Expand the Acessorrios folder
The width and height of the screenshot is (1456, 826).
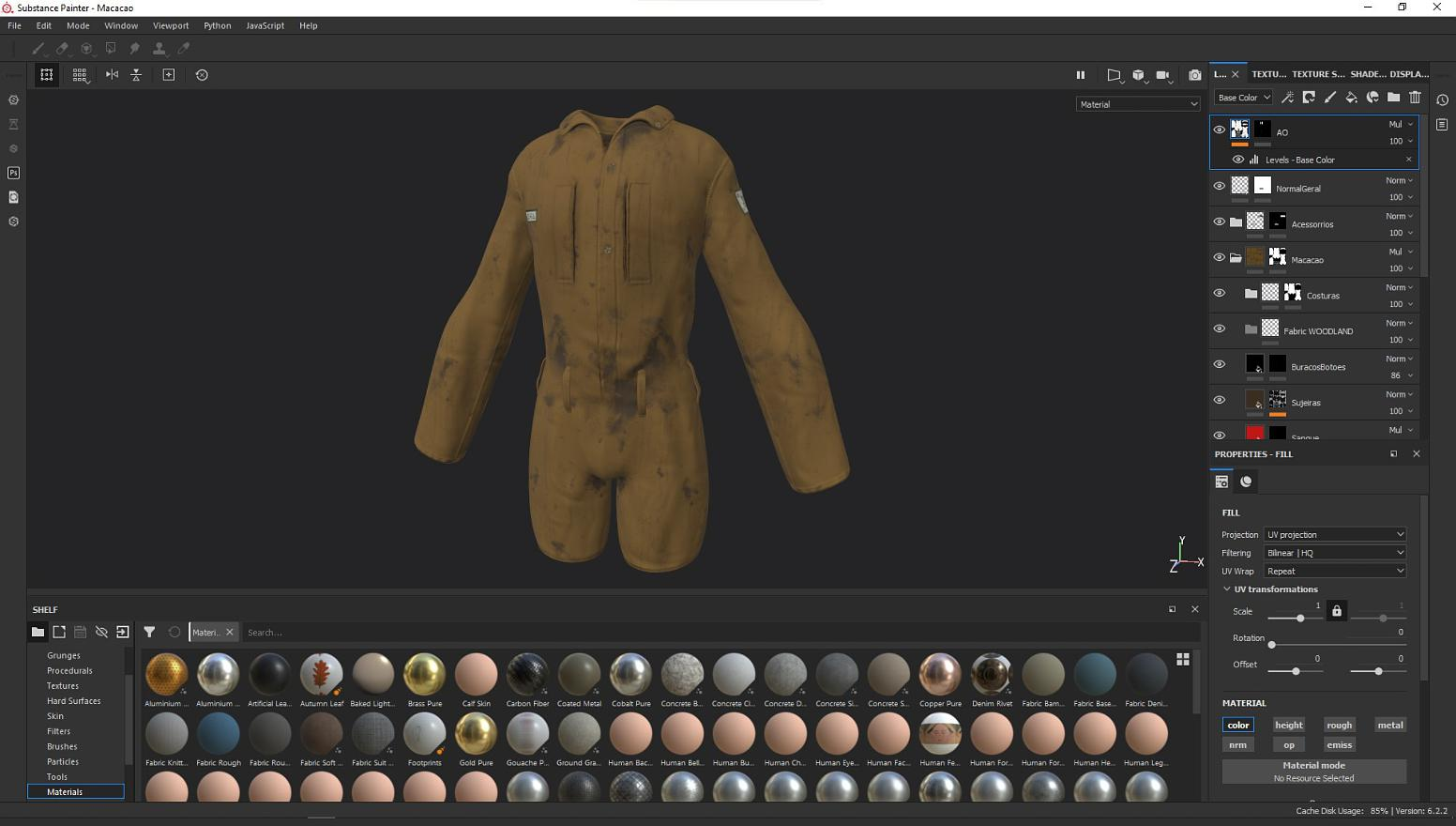tap(1236, 222)
